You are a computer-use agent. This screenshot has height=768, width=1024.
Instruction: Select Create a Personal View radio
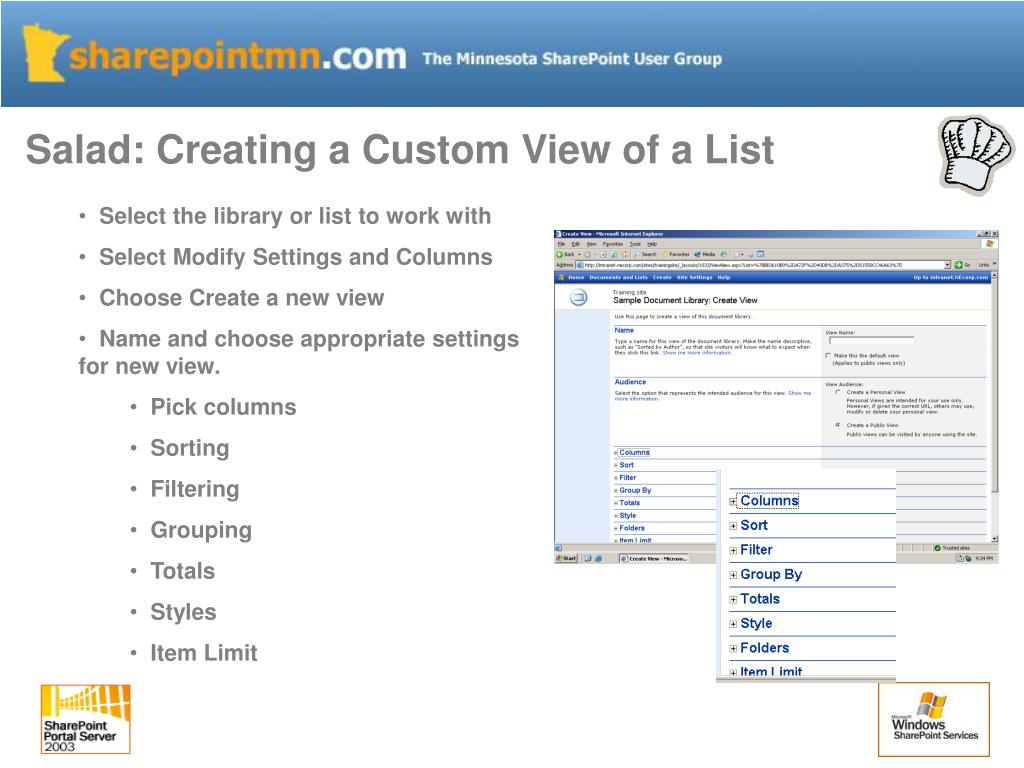click(838, 392)
